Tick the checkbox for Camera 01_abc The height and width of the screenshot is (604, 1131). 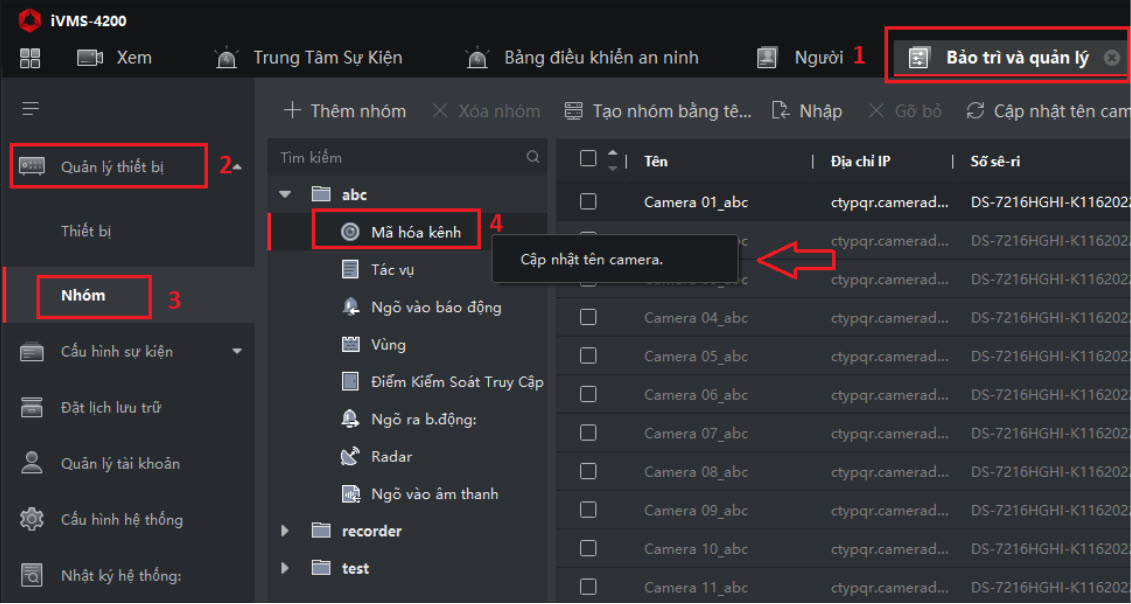(588, 202)
